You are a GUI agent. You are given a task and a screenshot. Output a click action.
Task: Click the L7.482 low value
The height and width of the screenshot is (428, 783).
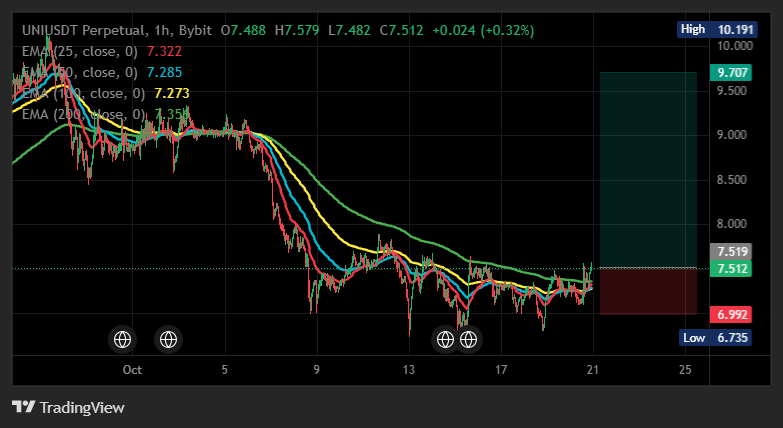[349, 30]
